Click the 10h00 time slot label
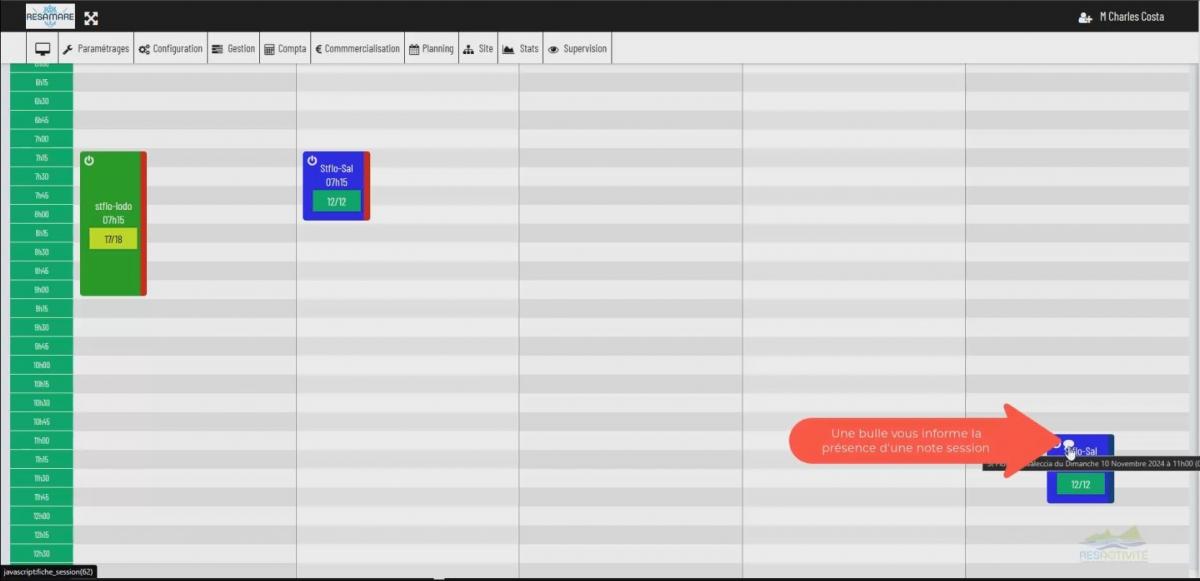The width and height of the screenshot is (1200, 581). click(x=41, y=365)
